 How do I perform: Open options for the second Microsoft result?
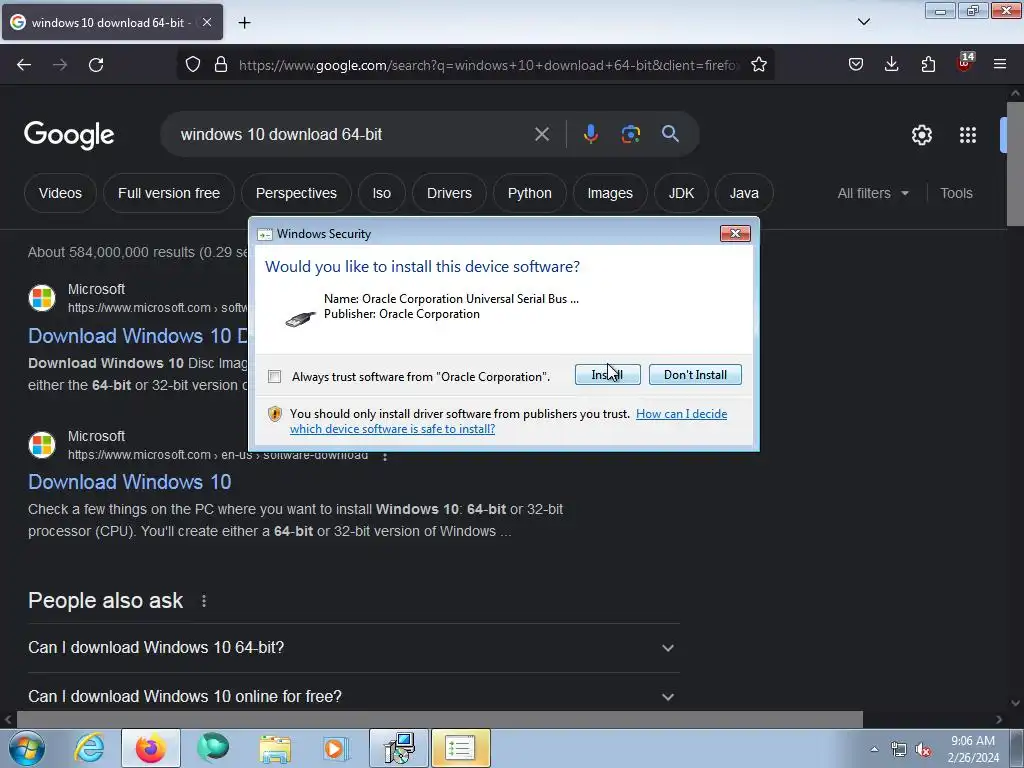(385, 457)
